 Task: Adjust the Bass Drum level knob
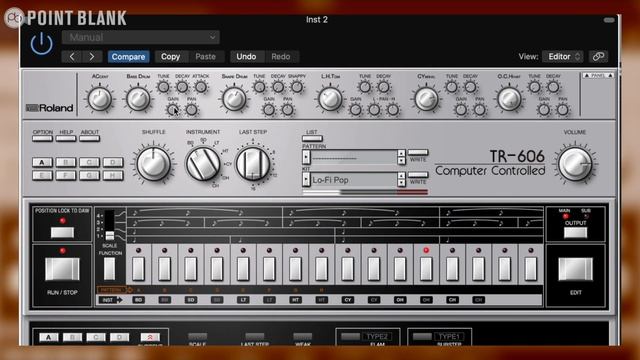[138, 98]
